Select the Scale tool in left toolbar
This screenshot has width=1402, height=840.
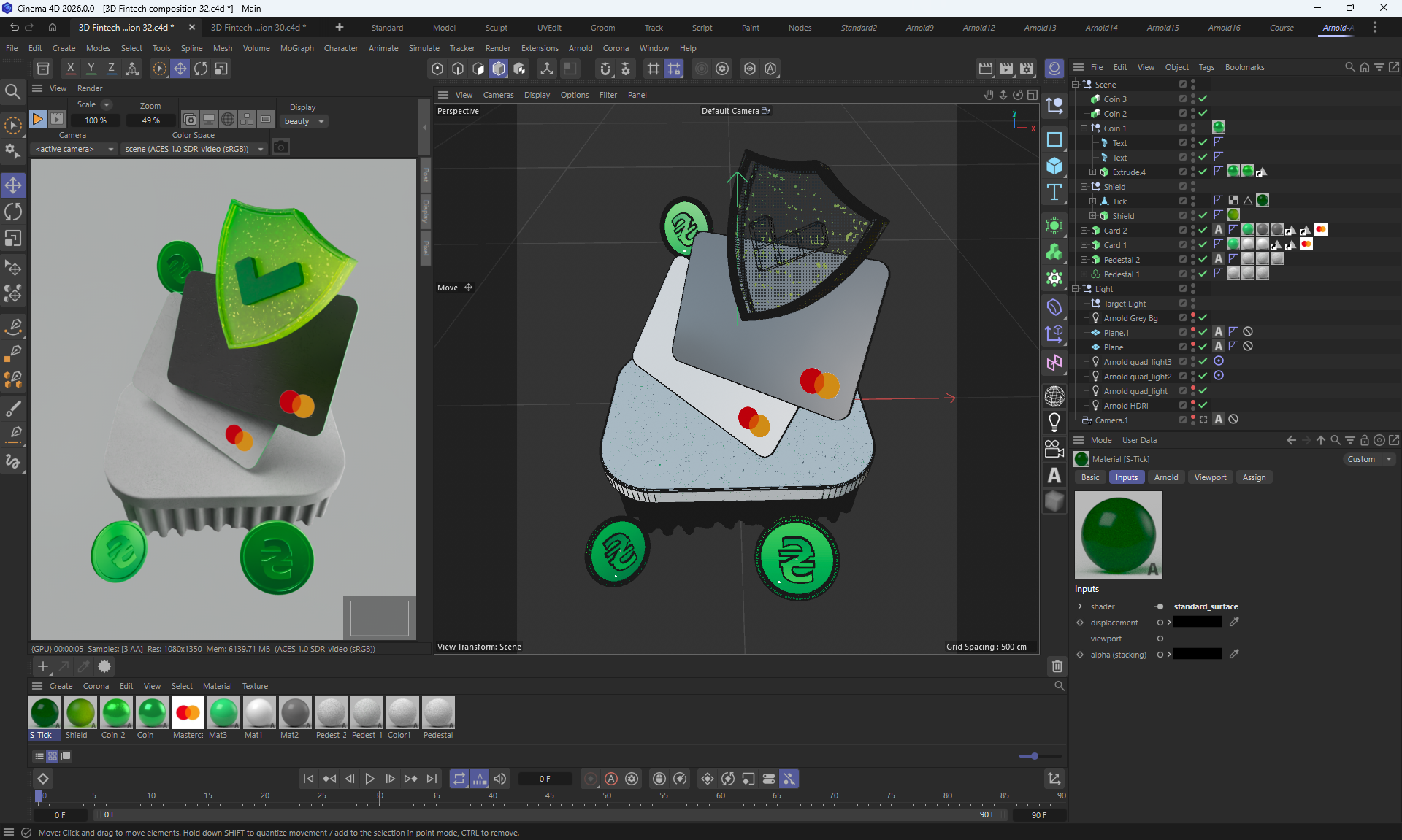13,239
